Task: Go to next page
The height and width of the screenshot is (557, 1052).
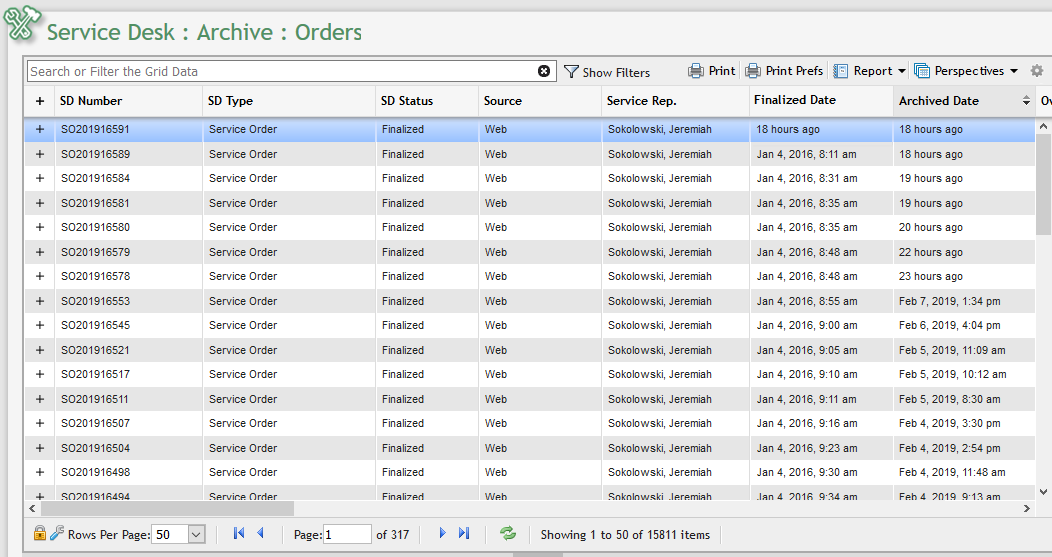Action: click(x=442, y=534)
